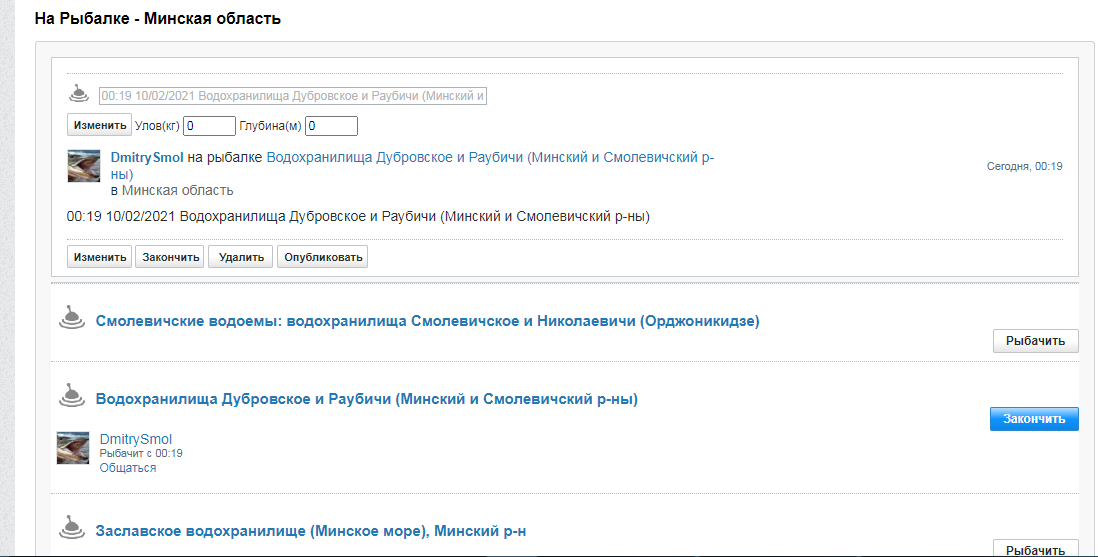Click the upper Изменить button beside Улов
The image size is (1098, 557).
pyautogui.click(x=99, y=125)
